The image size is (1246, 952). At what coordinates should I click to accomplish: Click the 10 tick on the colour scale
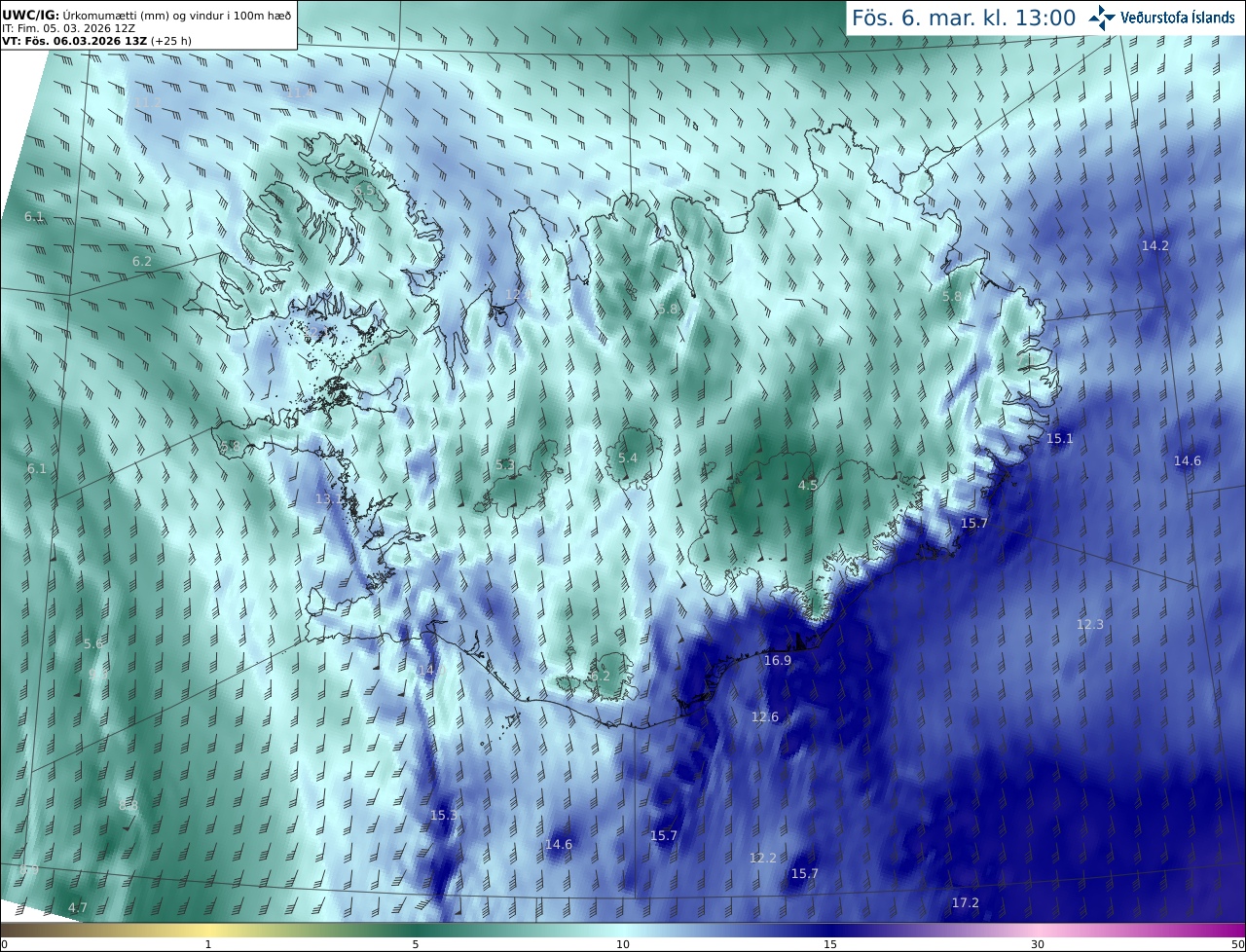(623, 944)
